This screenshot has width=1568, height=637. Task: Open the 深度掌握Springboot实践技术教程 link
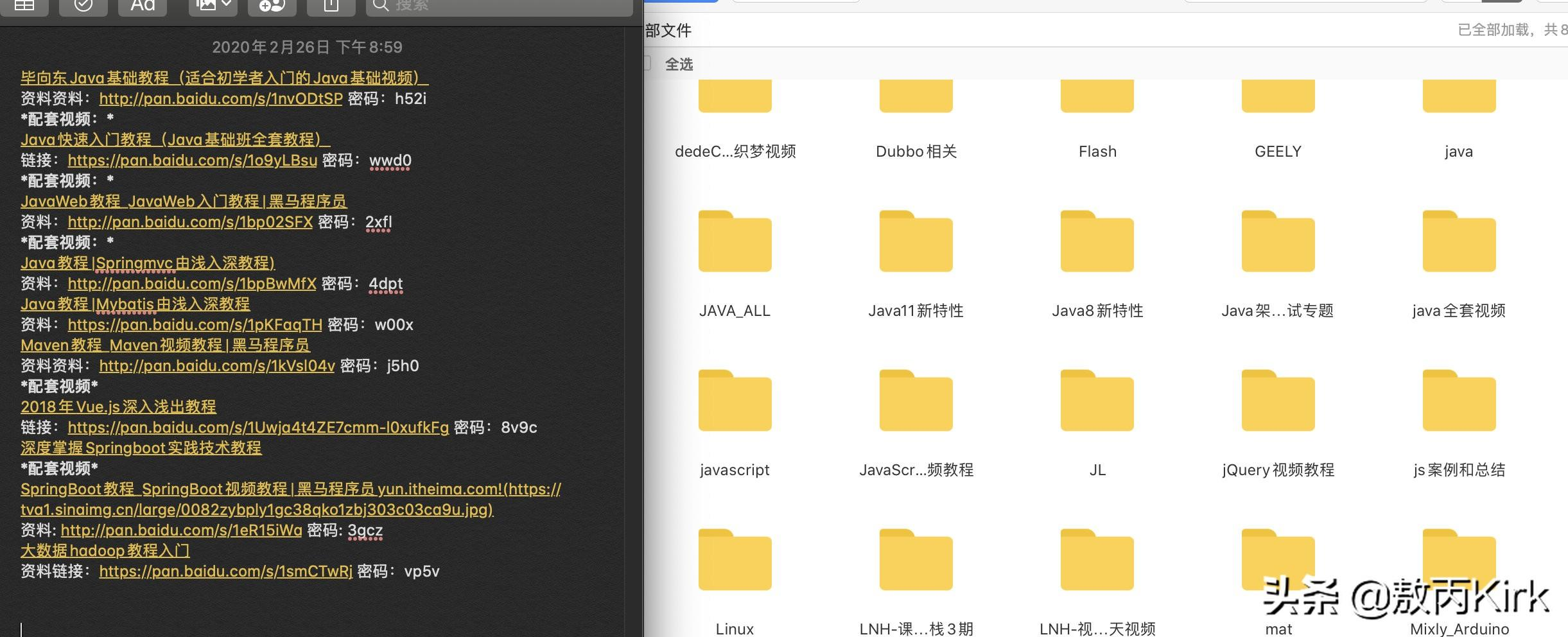[x=141, y=448]
